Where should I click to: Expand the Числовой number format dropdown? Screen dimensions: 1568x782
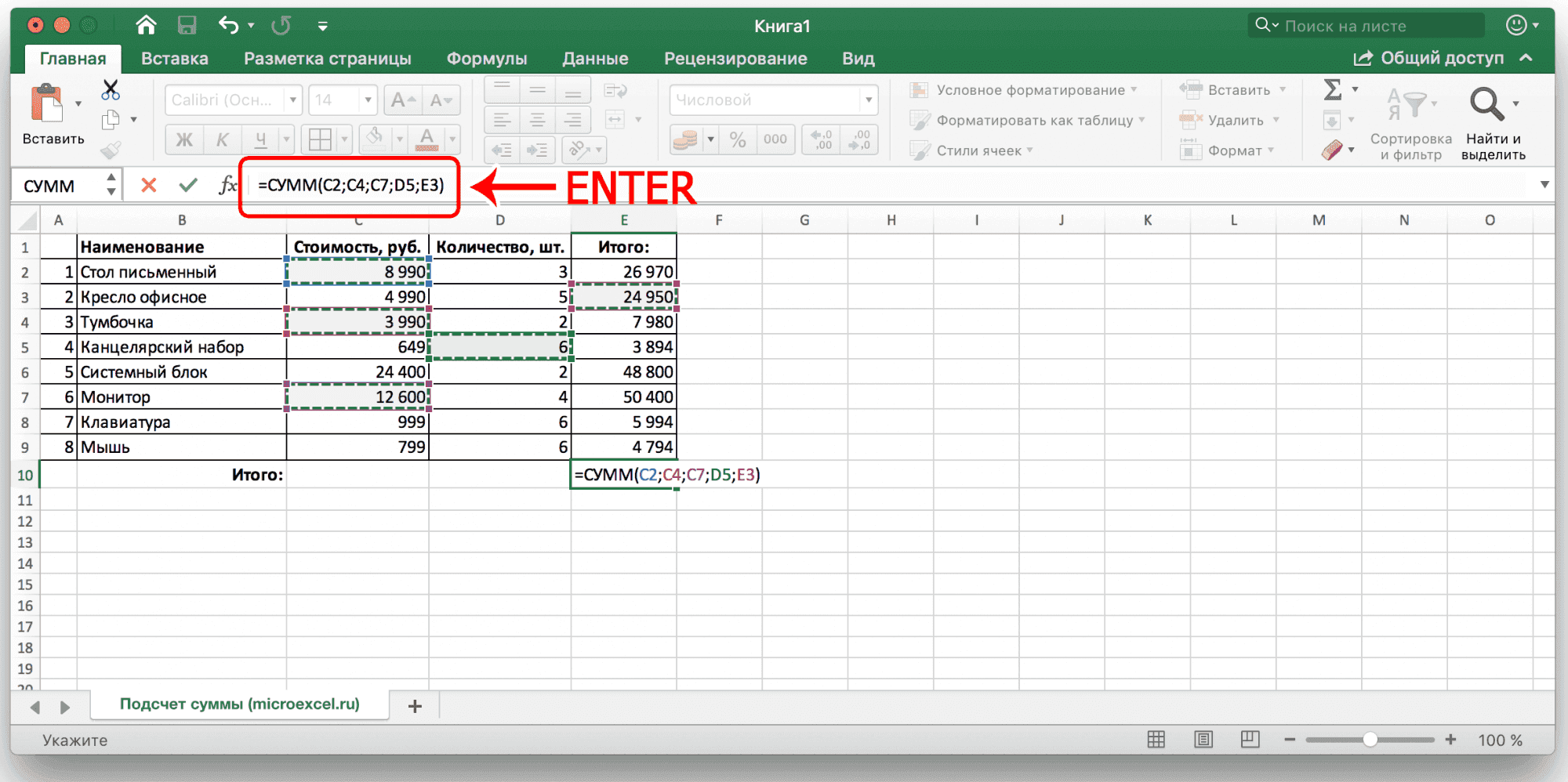point(868,100)
